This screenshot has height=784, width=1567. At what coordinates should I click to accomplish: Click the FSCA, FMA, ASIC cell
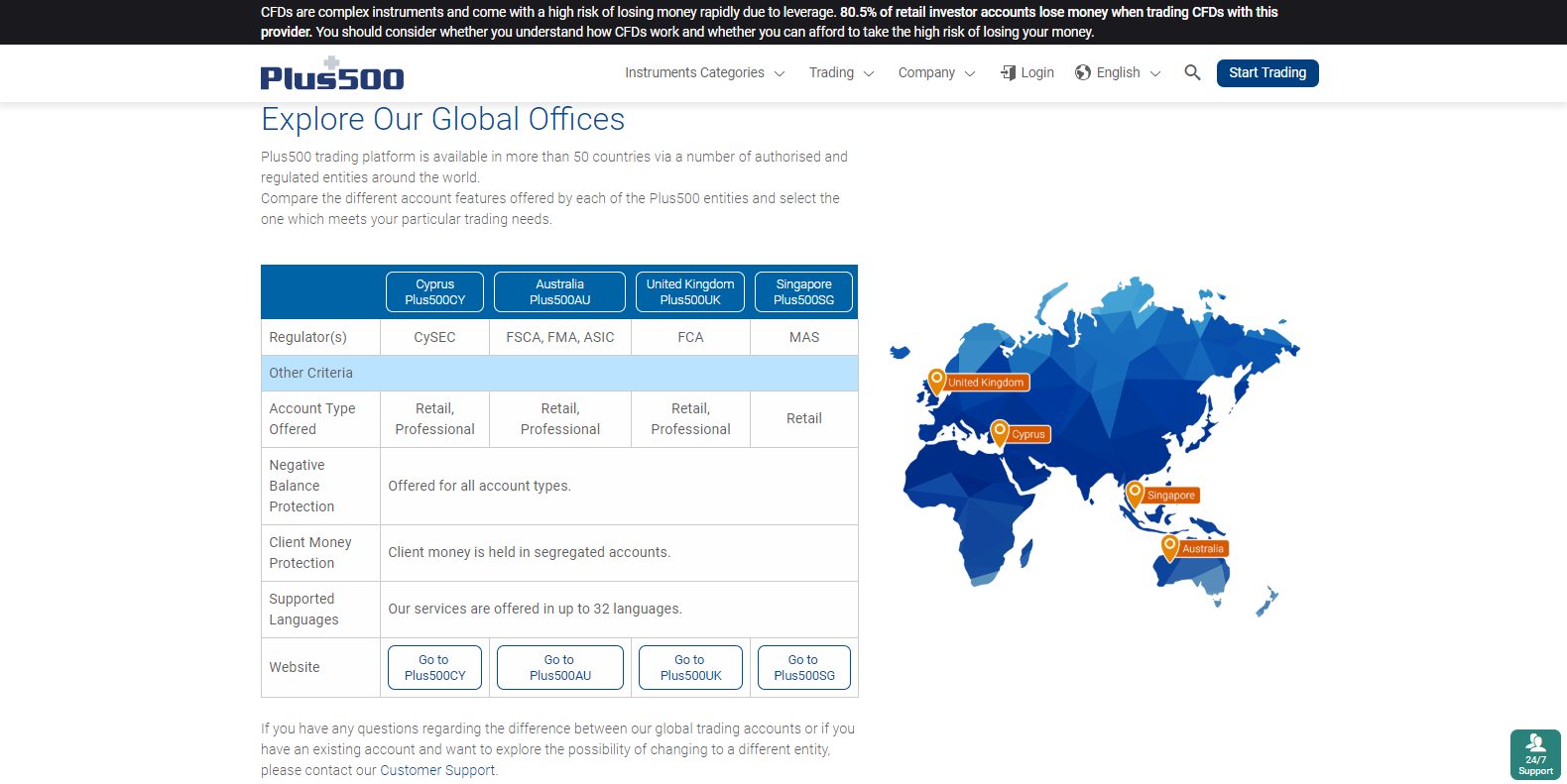[x=560, y=337]
